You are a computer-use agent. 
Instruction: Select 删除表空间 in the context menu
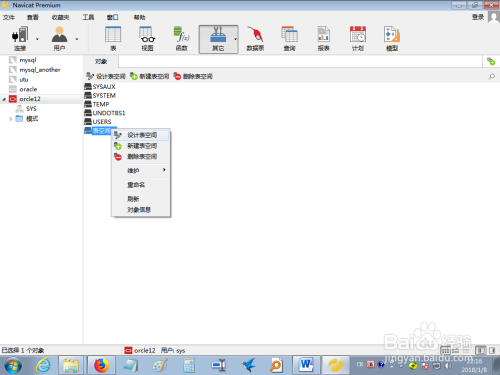(141, 156)
